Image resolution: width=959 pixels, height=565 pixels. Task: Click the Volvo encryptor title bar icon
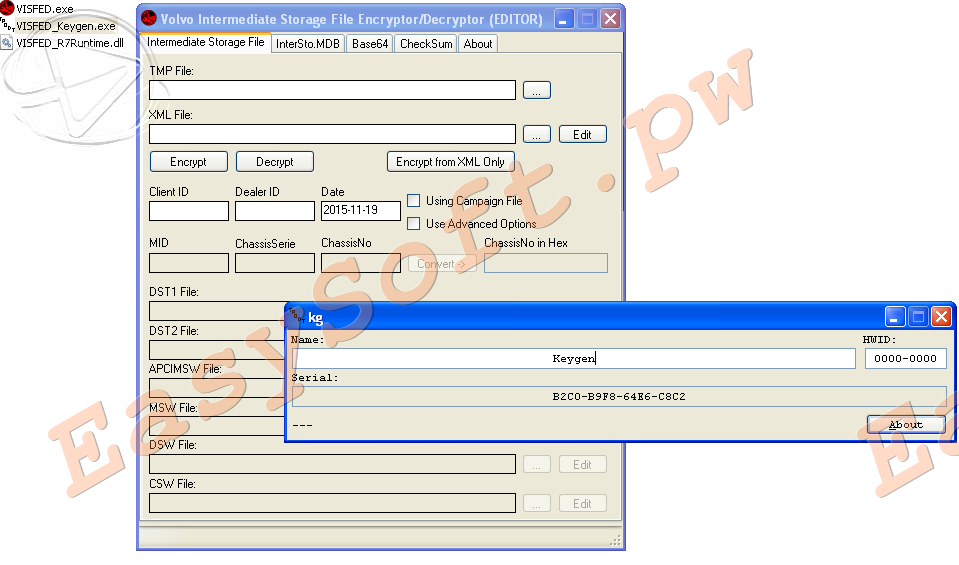(149, 18)
